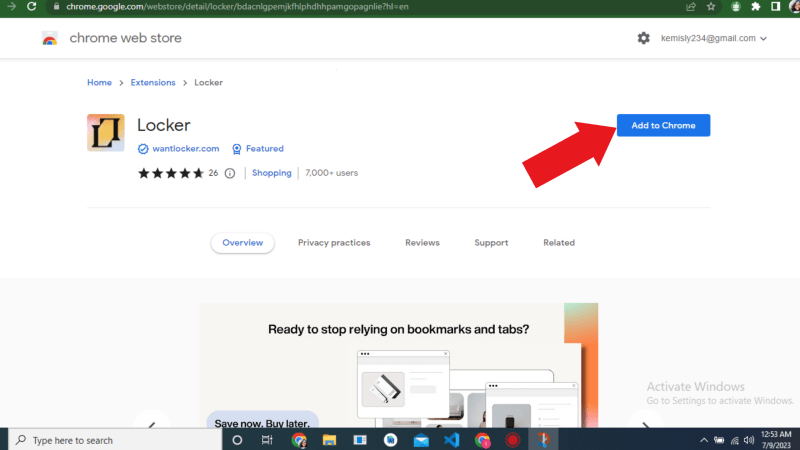The image size is (800, 450).
Task: Open the rightmost highlighted taskbar app
Action: 543,440
